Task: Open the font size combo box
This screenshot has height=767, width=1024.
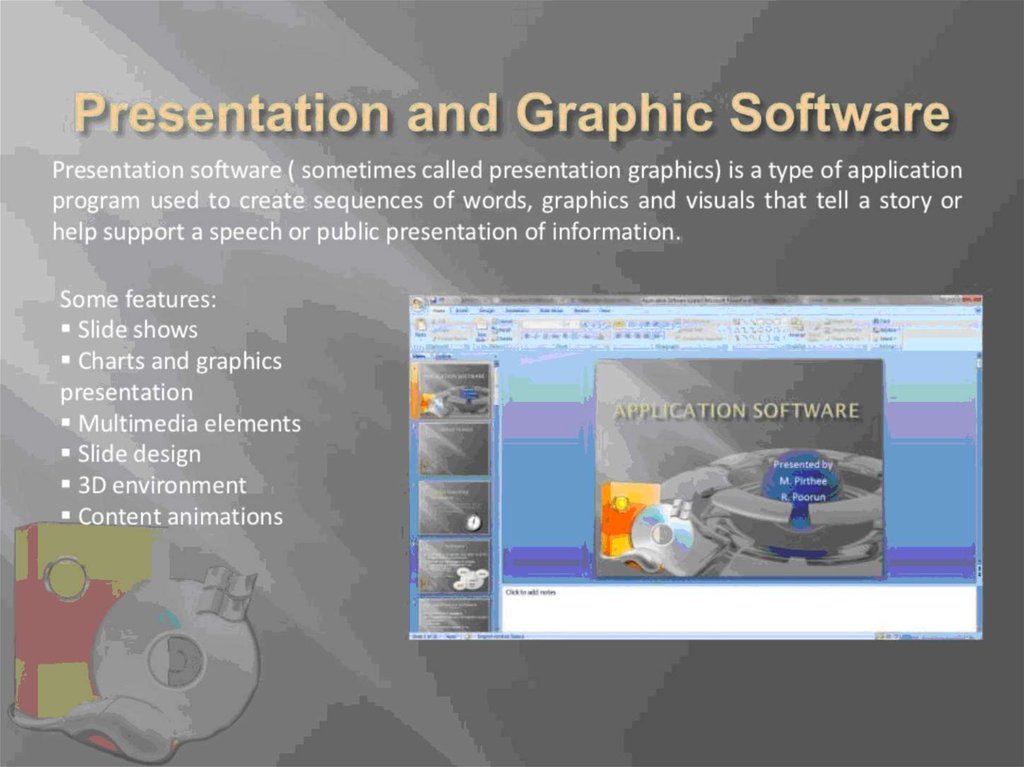Action: (571, 324)
